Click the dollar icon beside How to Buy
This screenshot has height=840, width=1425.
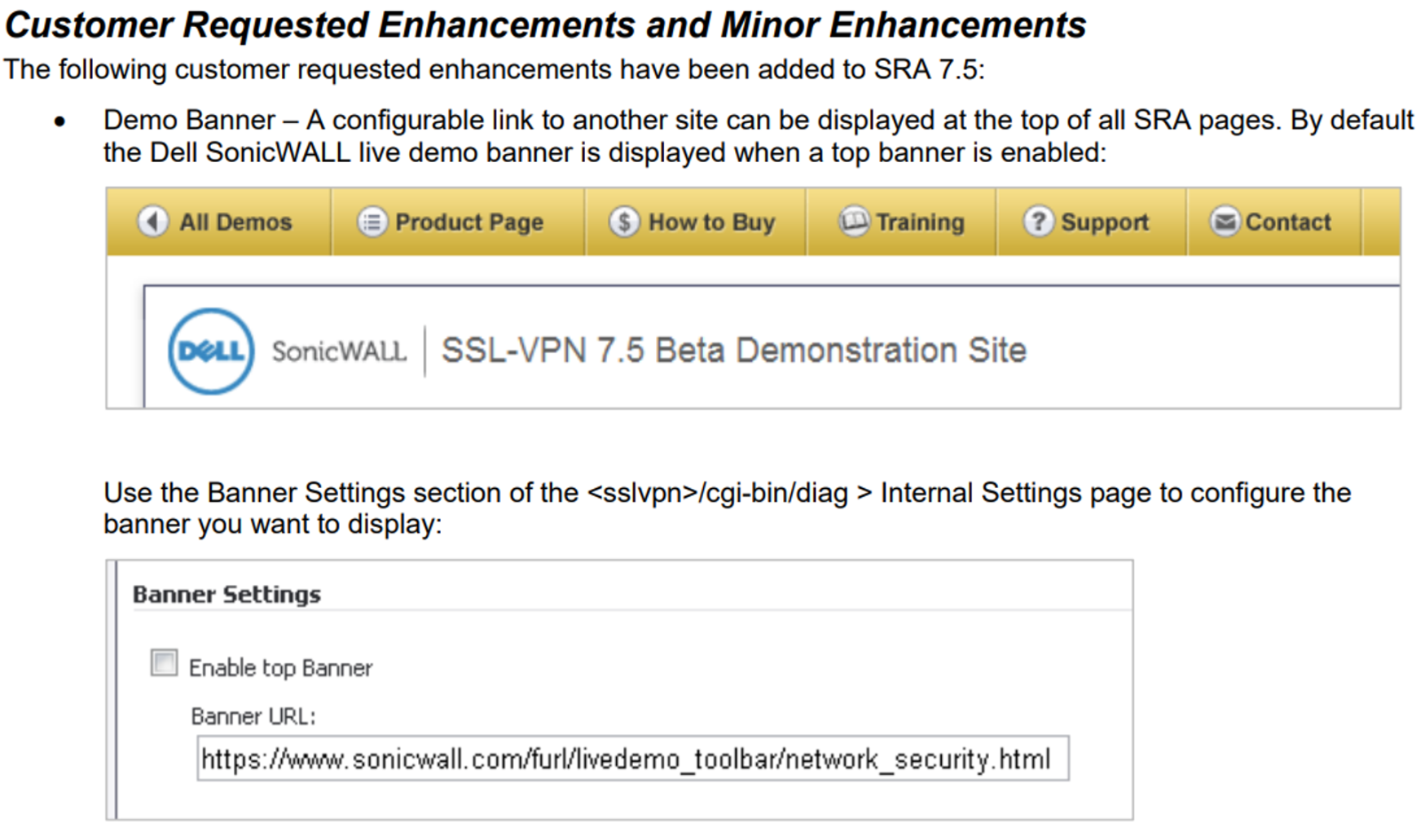624,222
